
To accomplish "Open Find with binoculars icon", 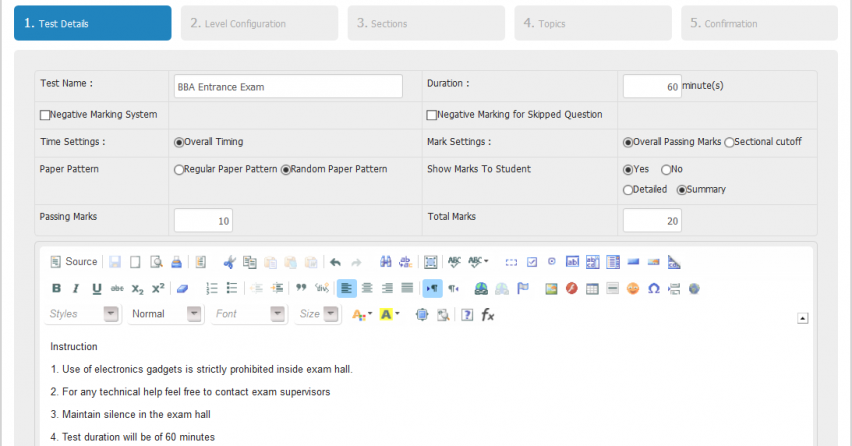I will (x=385, y=262).
